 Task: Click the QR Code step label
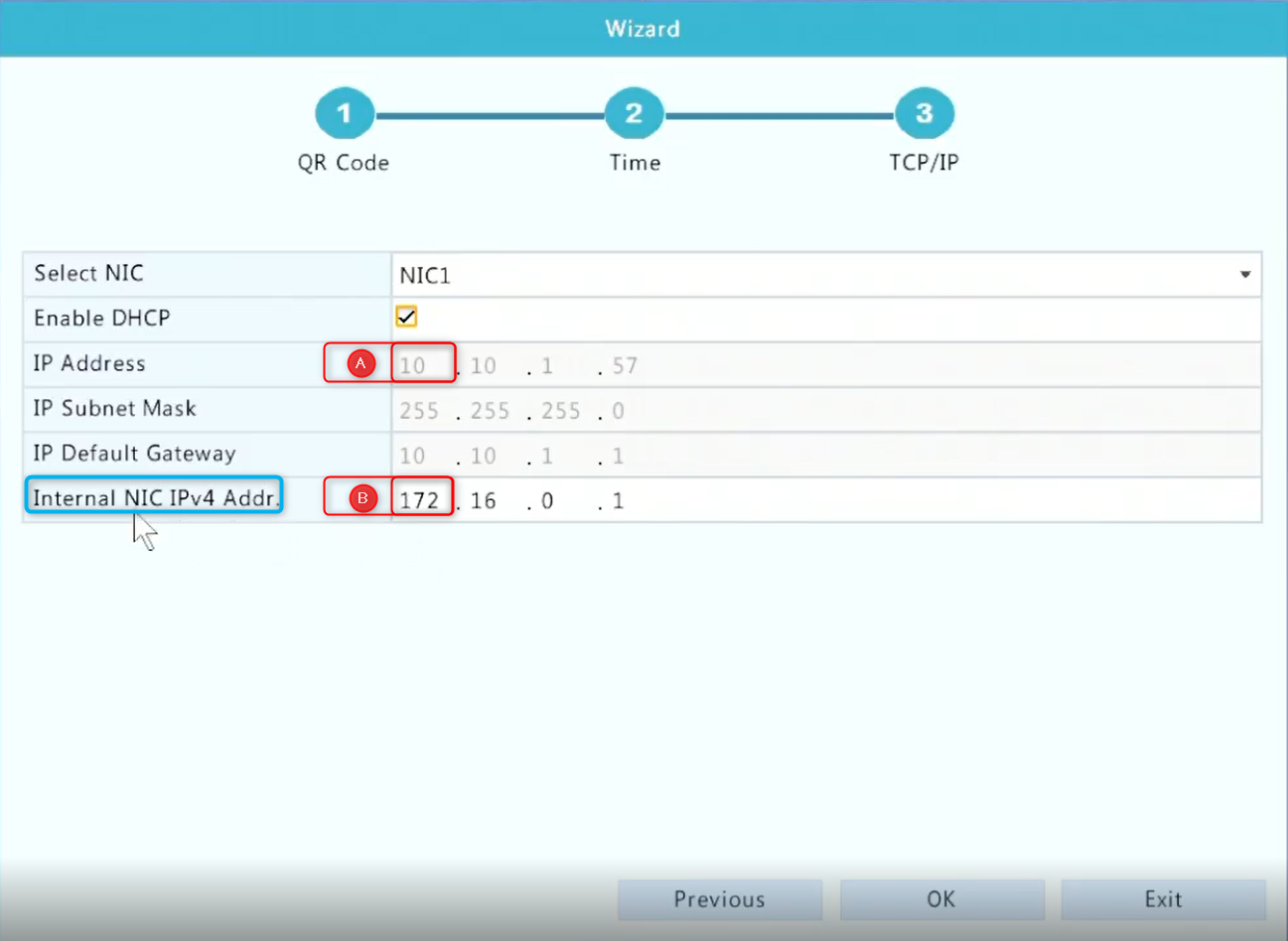(344, 163)
